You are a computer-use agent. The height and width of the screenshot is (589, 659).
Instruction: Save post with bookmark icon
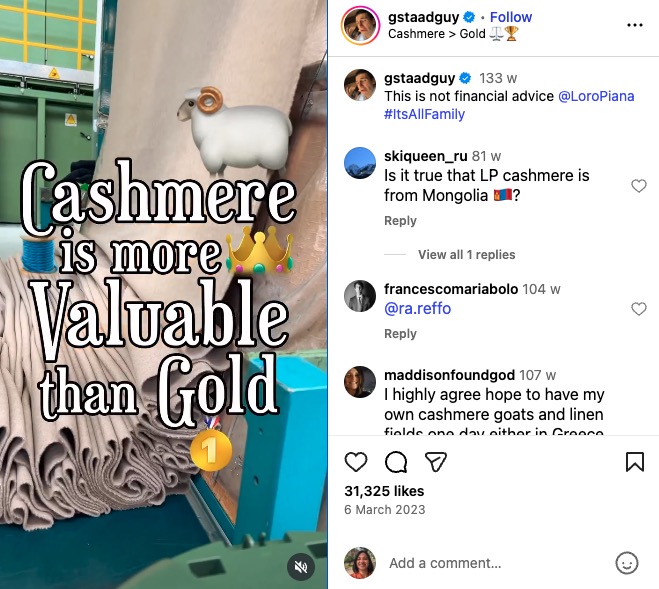(635, 462)
